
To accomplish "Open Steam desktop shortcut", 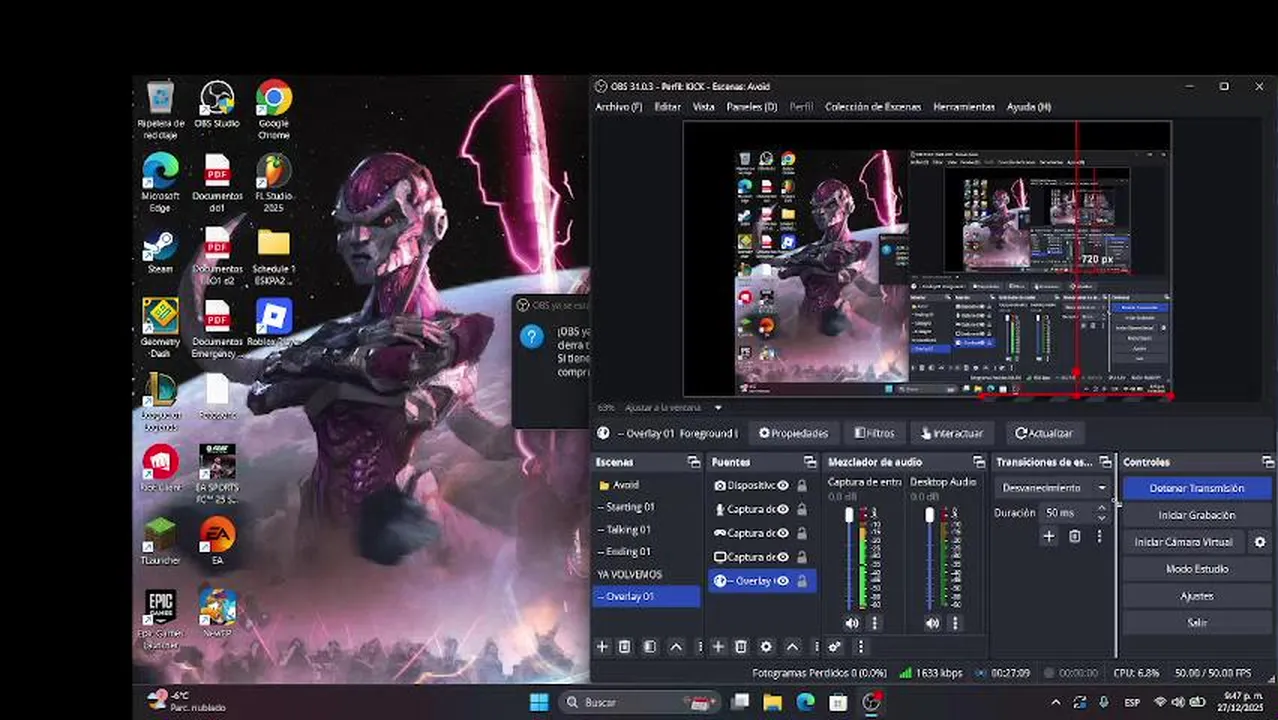I will coord(160,251).
